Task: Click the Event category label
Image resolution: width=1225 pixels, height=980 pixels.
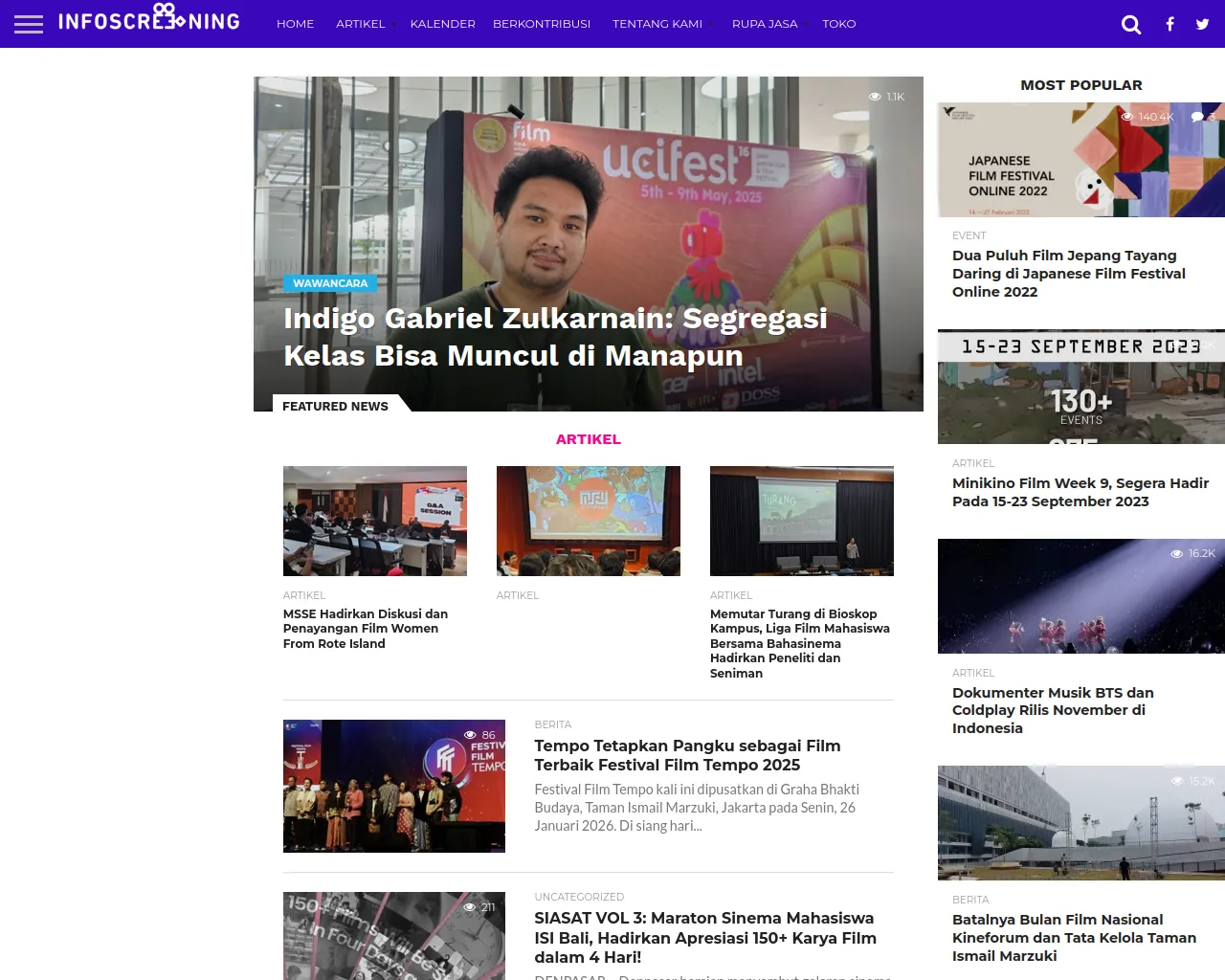Action: (969, 235)
